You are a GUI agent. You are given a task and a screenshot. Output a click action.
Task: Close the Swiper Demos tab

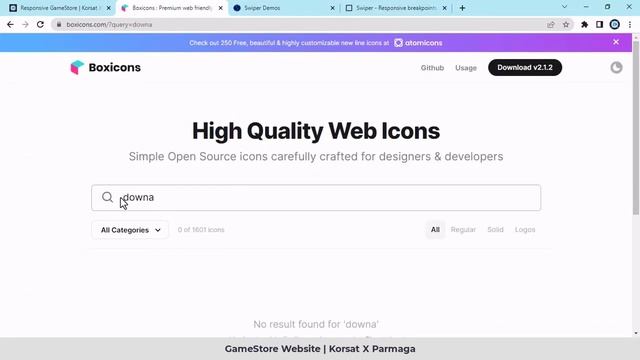coord(332,8)
